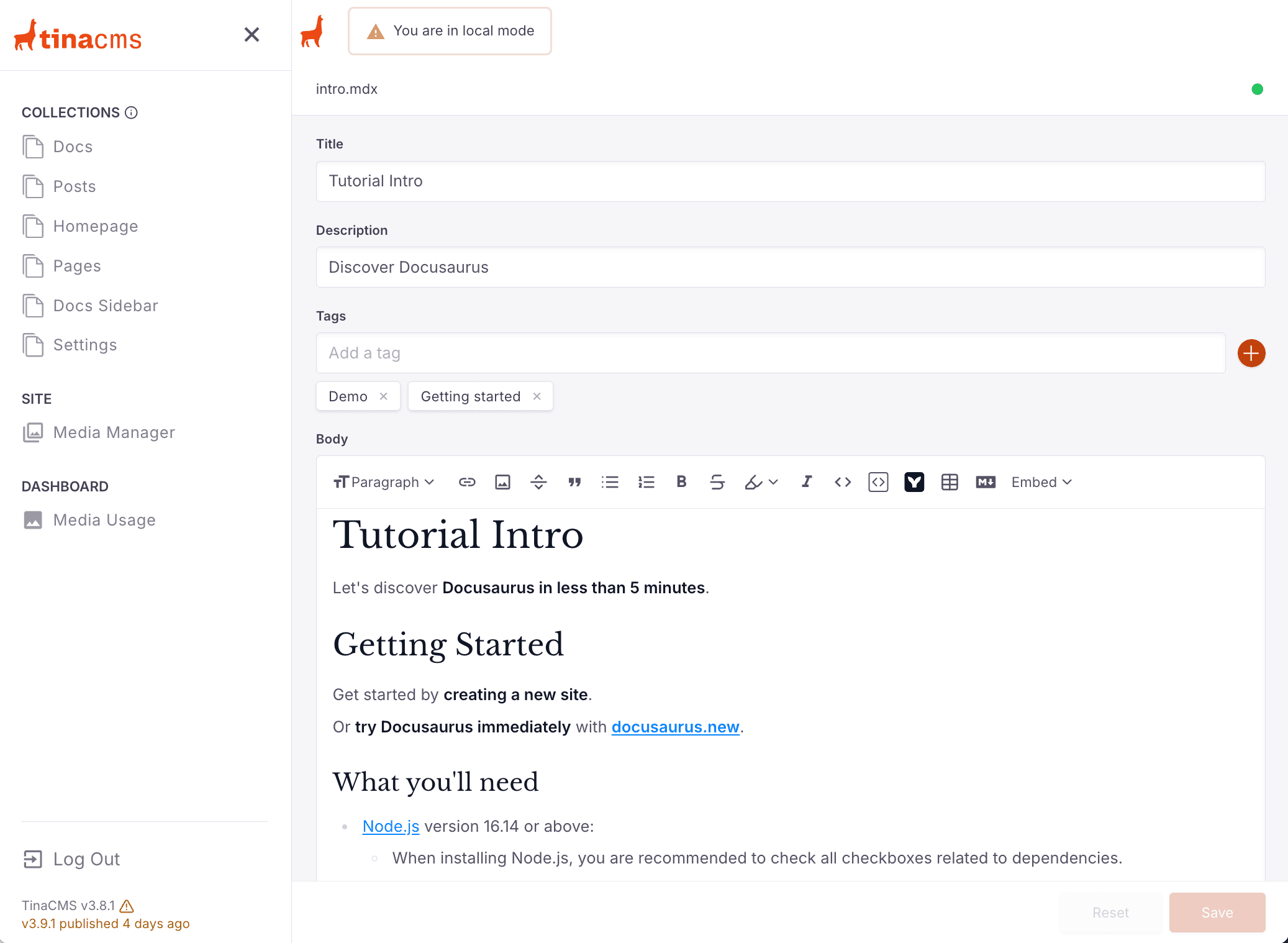Open the highlight color dropdown
The image size is (1288, 943).
[x=761, y=482]
